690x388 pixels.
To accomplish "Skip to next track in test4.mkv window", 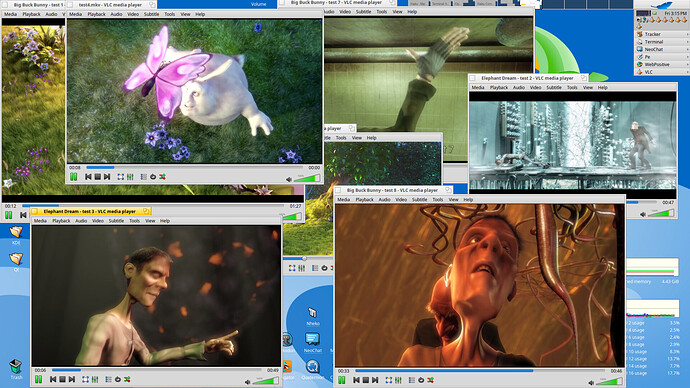I will point(107,177).
